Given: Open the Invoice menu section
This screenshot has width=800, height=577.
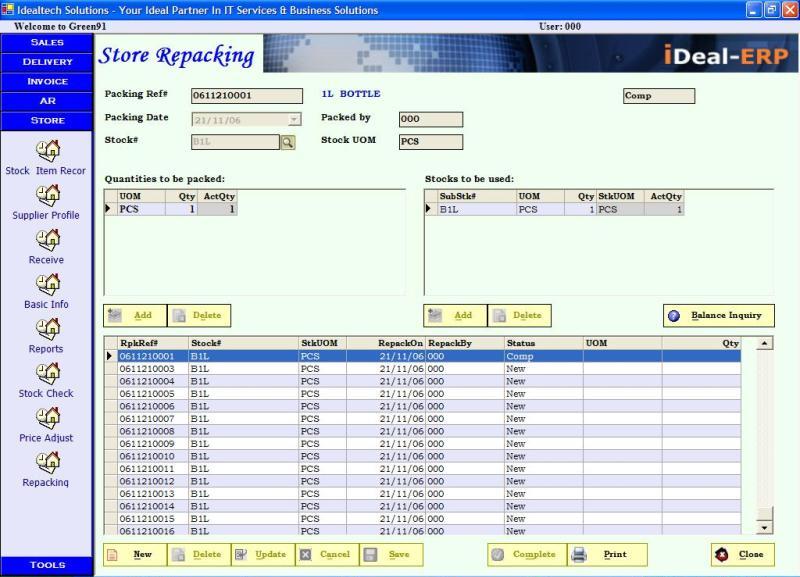Looking at the screenshot, I should 47,82.
